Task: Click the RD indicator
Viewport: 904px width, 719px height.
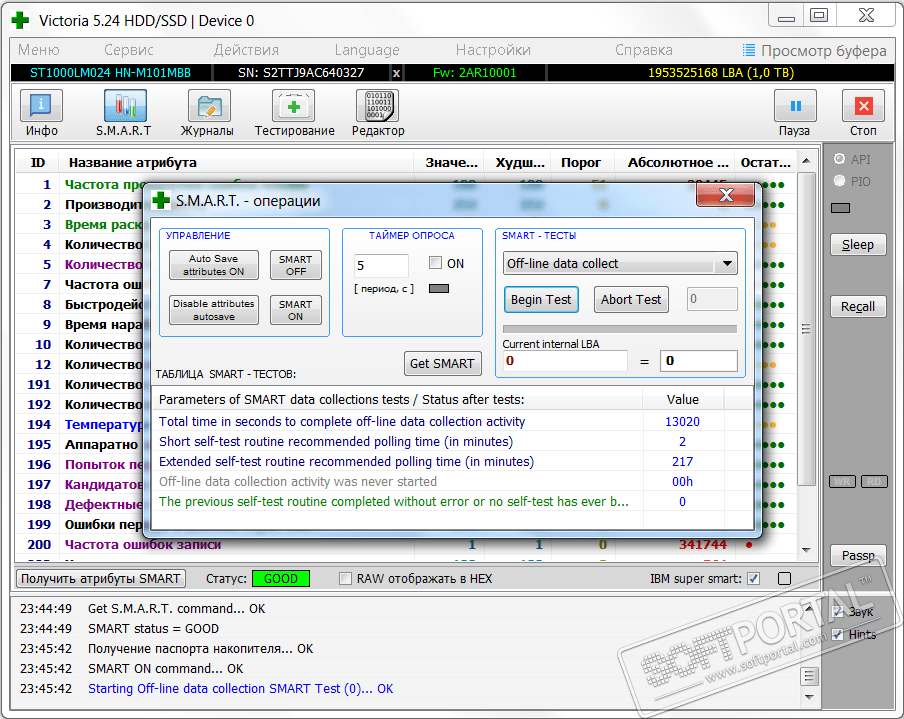Action: coord(874,481)
